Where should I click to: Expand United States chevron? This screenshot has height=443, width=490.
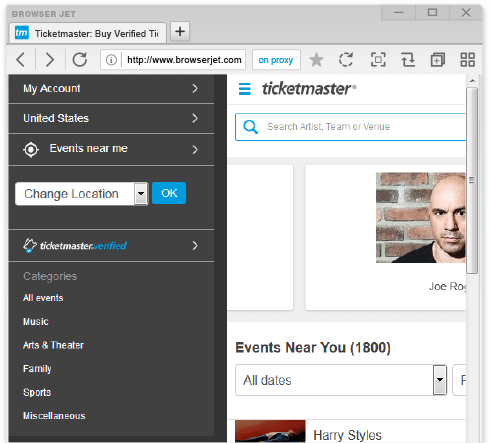[x=195, y=118]
